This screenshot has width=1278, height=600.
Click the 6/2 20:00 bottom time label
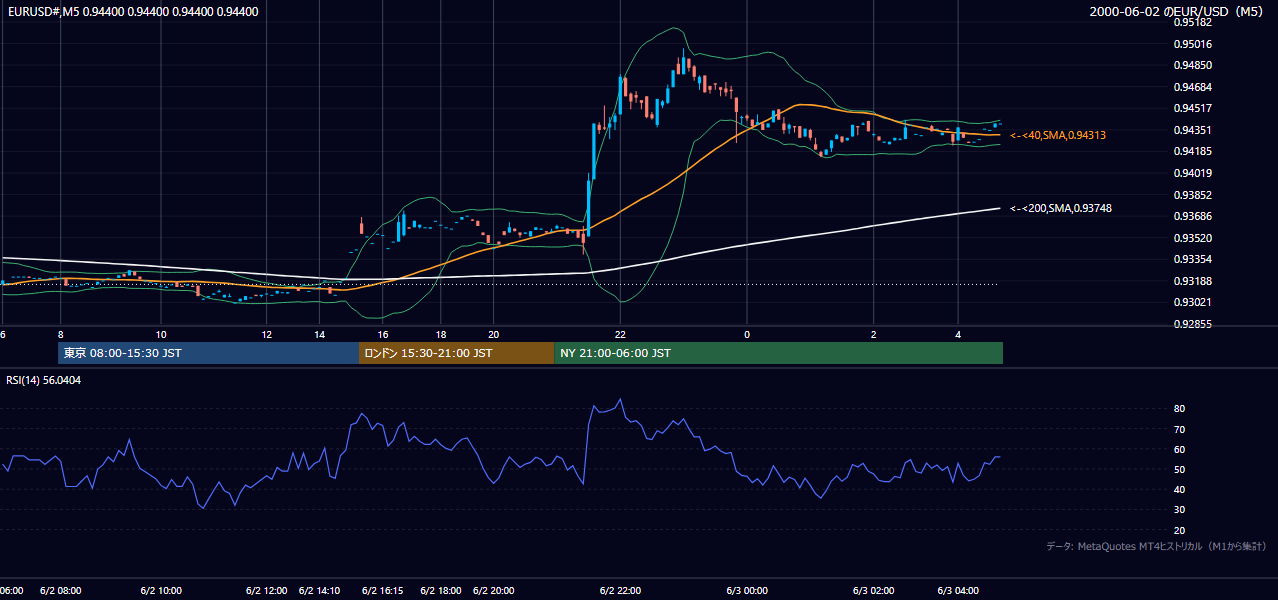[x=493, y=591]
